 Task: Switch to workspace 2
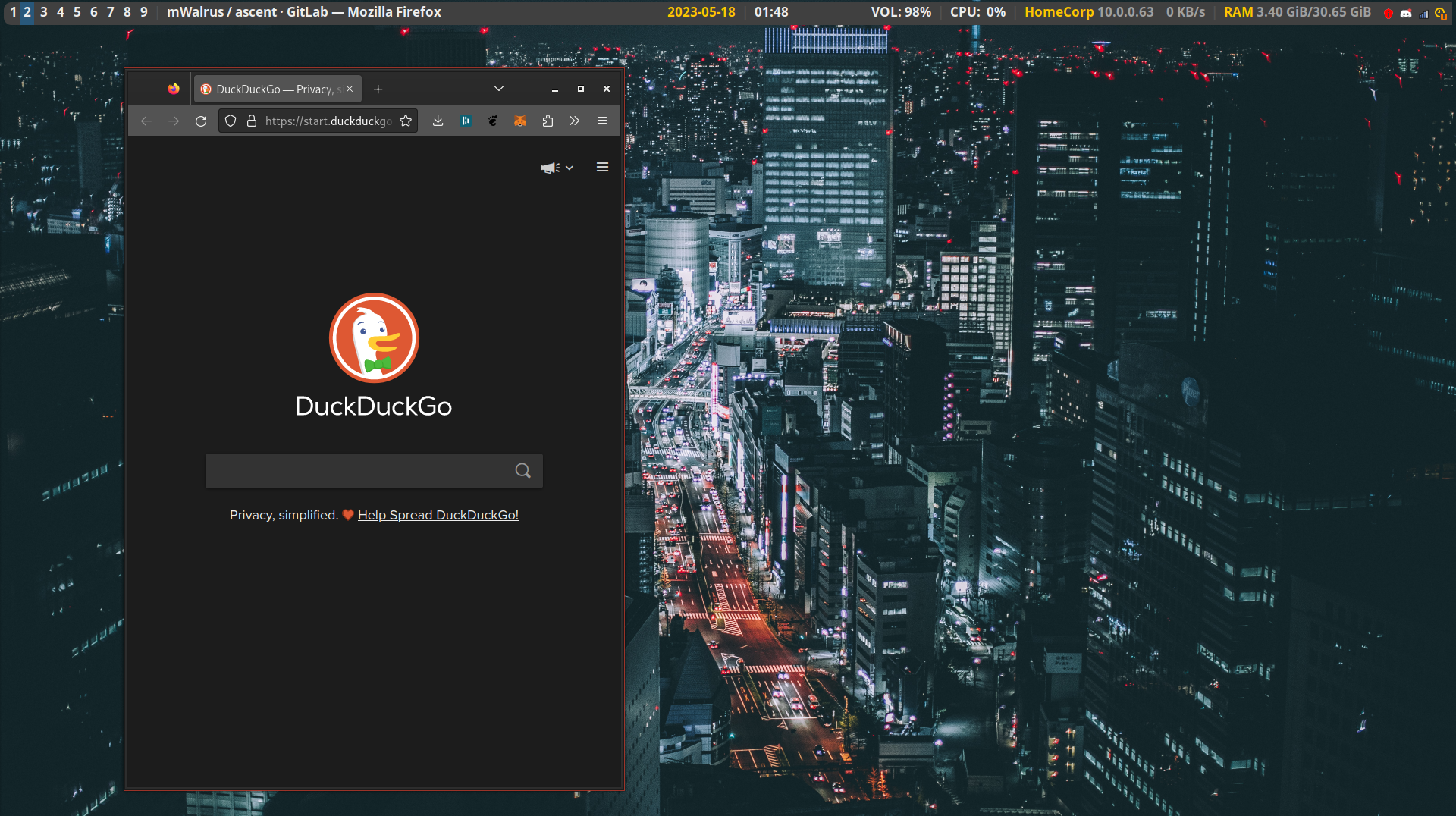point(27,12)
